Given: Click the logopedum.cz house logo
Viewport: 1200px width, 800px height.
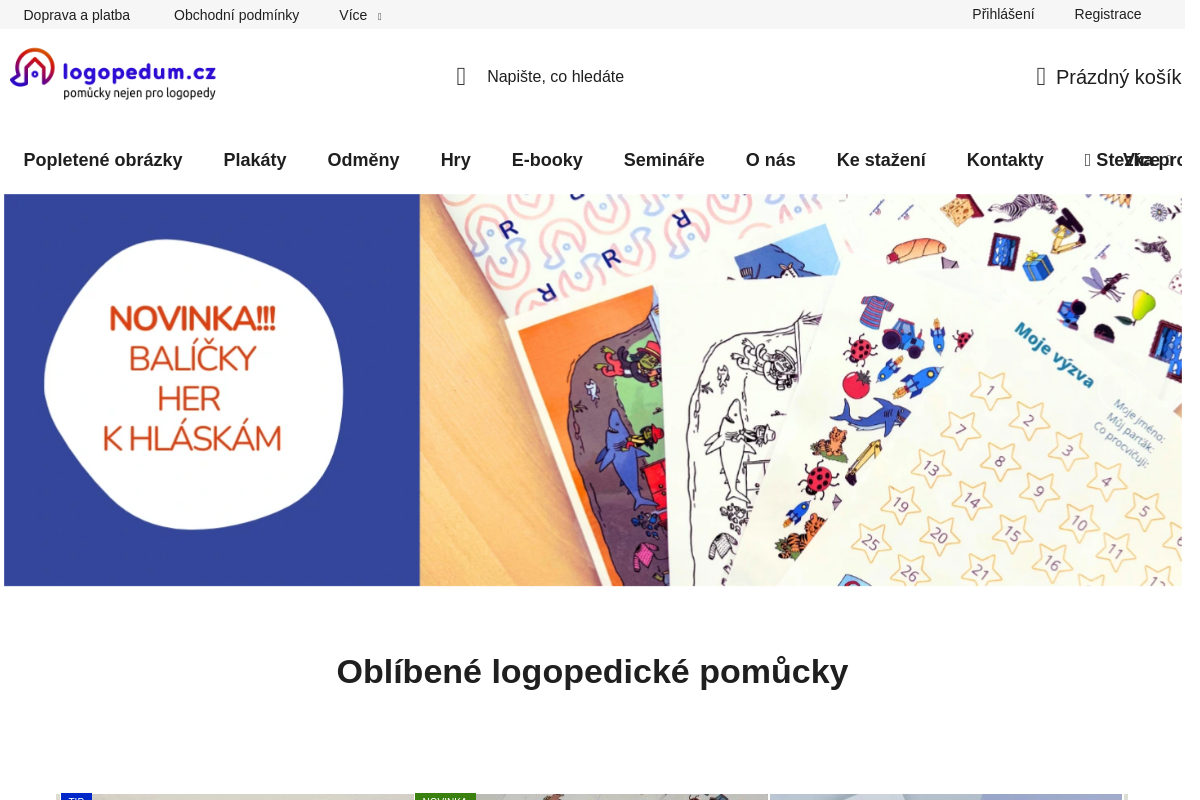Looking at the screenshot, I should (112, 73).
